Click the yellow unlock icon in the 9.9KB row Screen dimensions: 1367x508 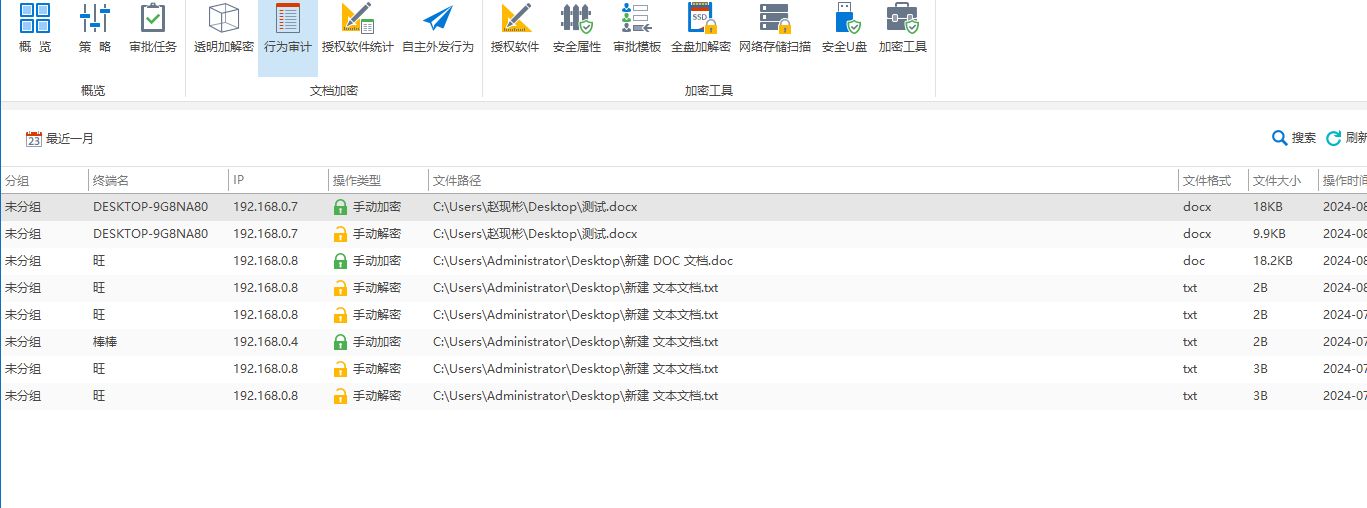[340, 234]
